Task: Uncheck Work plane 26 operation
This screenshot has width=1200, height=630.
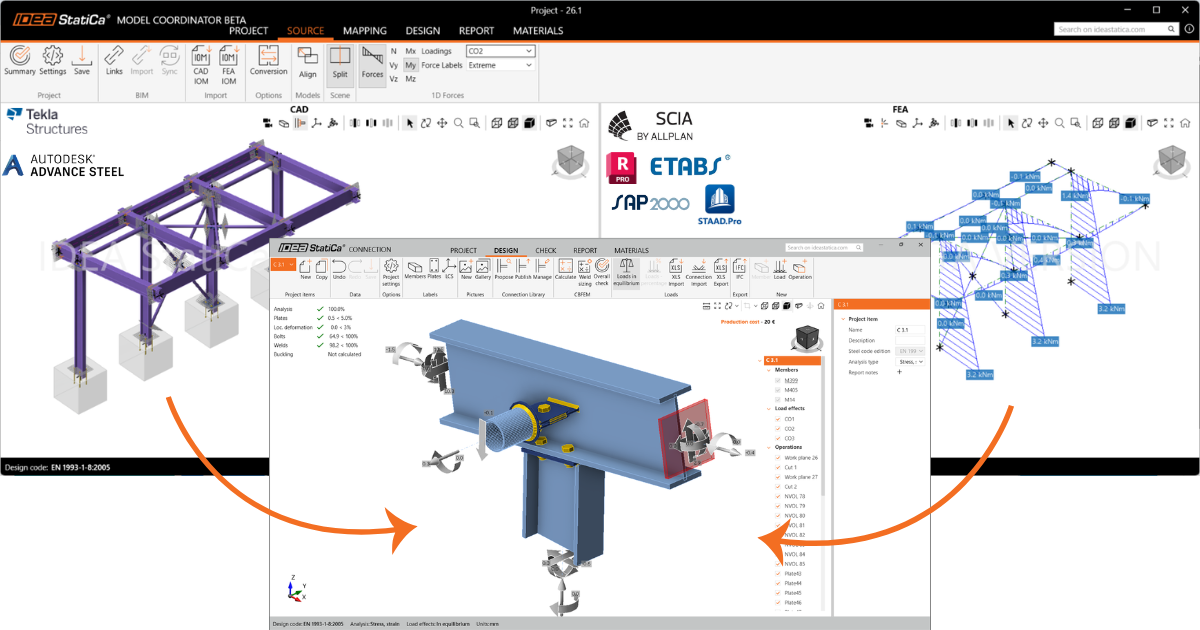Action: tap(778, 457)
